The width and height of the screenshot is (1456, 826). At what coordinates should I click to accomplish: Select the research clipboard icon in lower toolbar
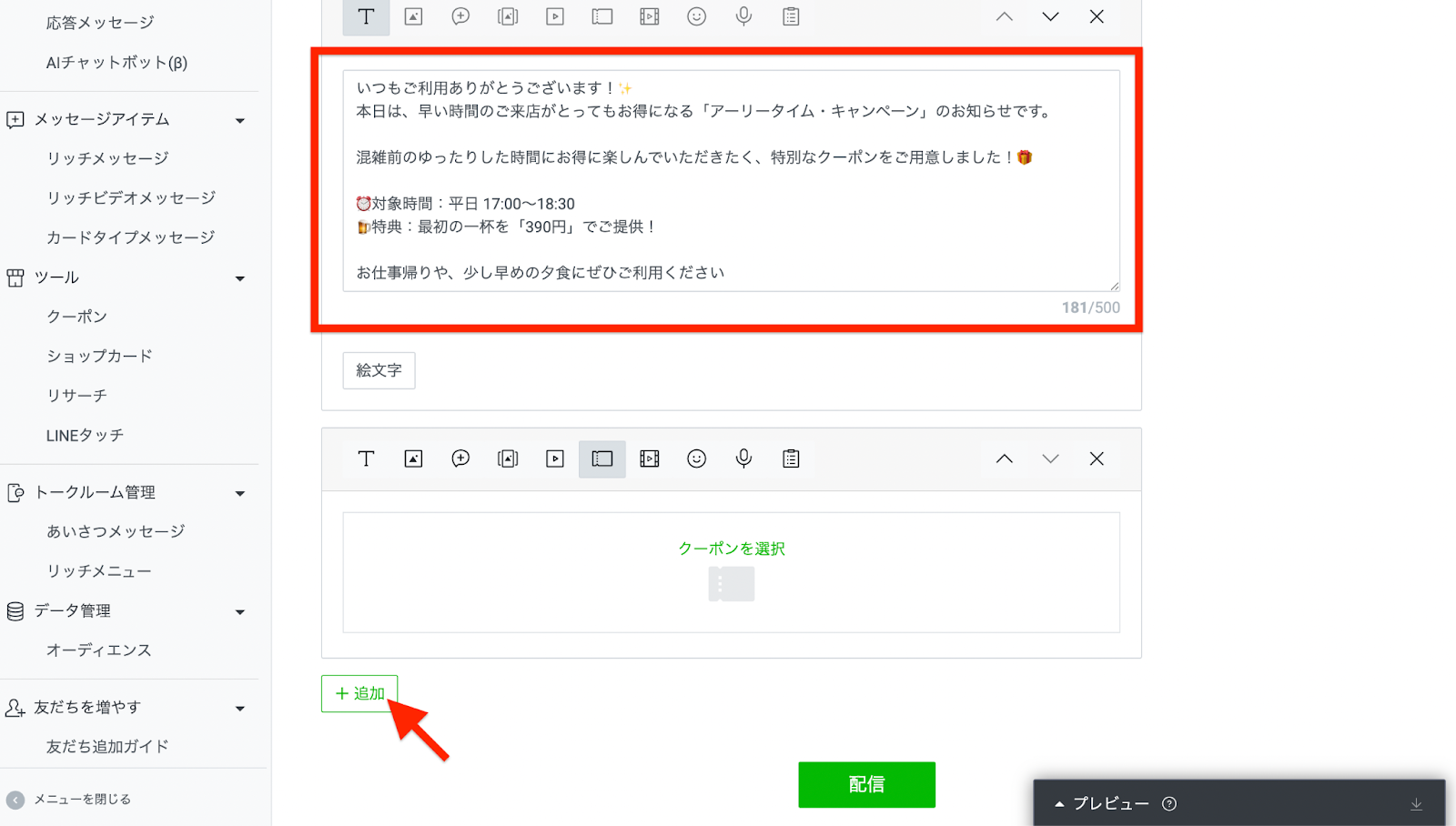(x=791, y=458)
